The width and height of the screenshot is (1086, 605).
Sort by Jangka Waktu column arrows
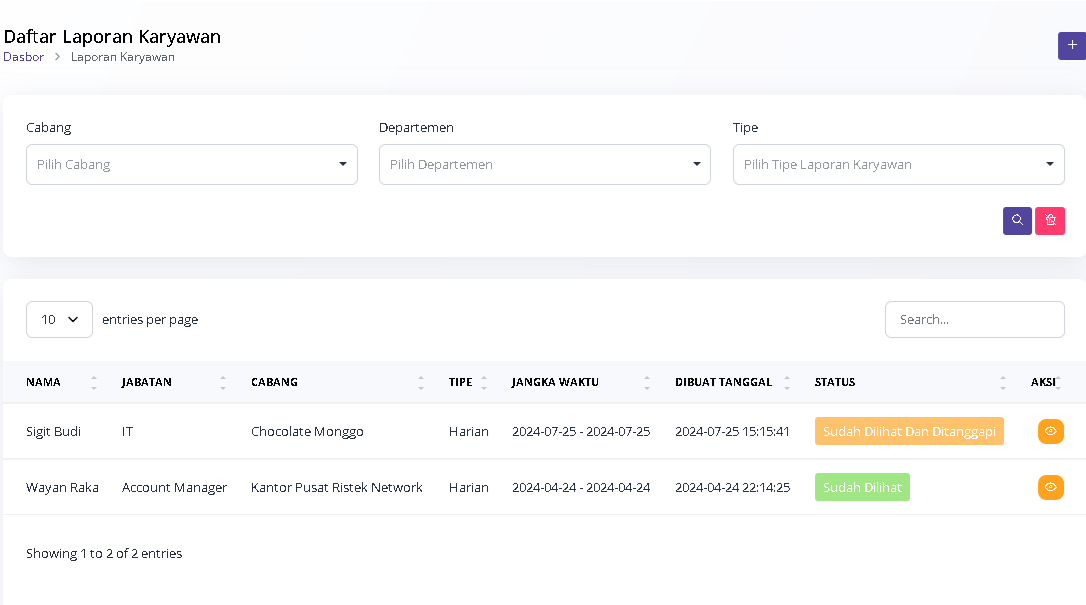(647, 382)
